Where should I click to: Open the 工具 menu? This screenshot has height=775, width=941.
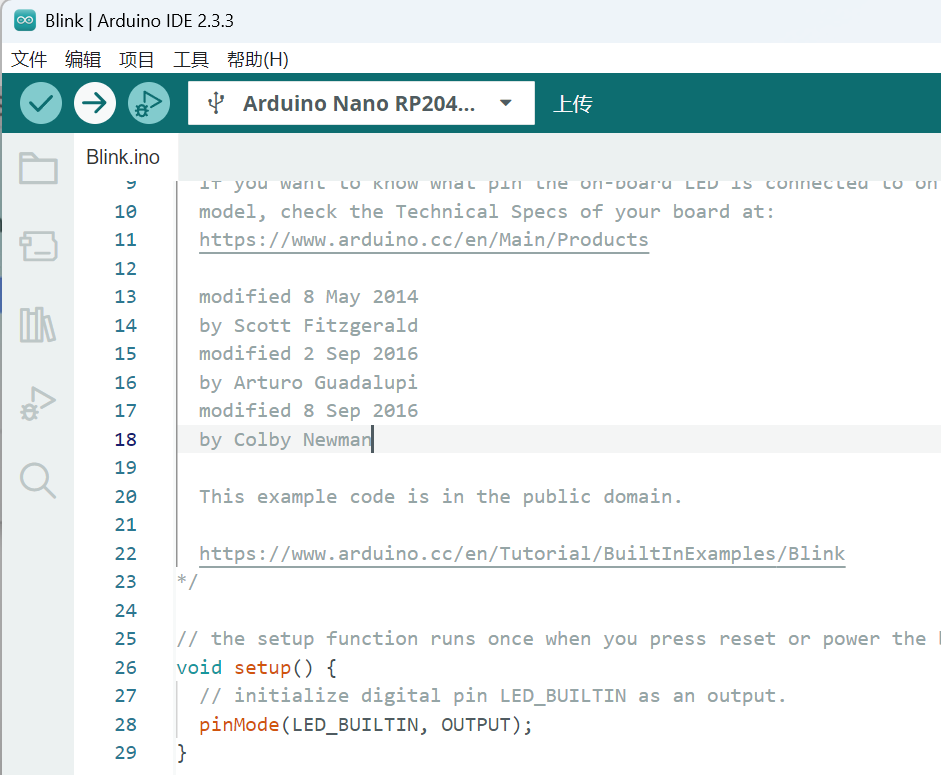(191, 59)
